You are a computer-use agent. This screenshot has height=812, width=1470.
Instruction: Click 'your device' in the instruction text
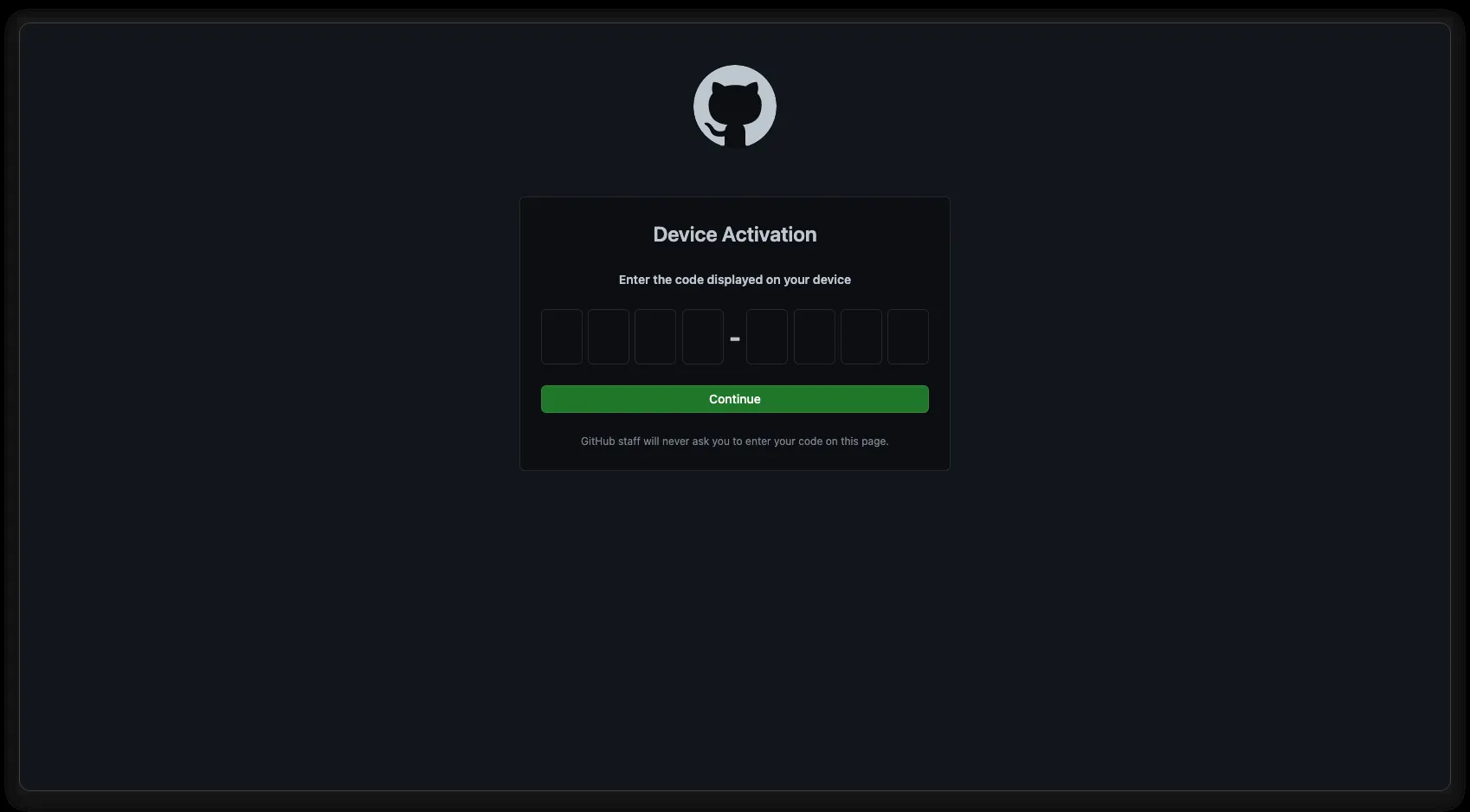point(817,280)
